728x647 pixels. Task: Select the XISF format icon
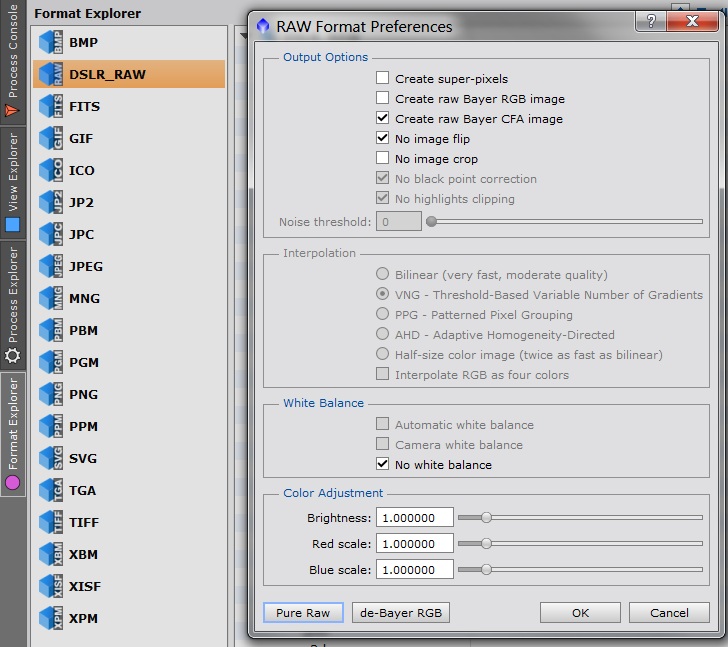click(x=51, y=587)
